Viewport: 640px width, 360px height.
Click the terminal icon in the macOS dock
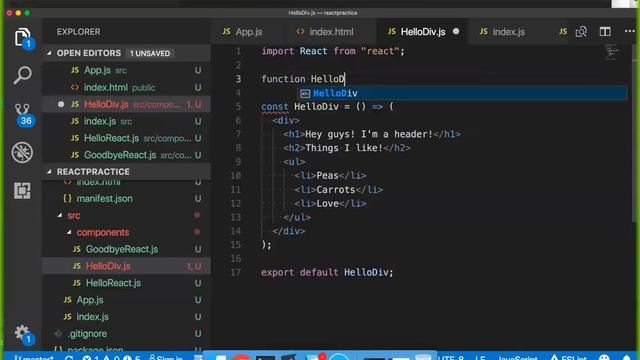pos(265,358)
